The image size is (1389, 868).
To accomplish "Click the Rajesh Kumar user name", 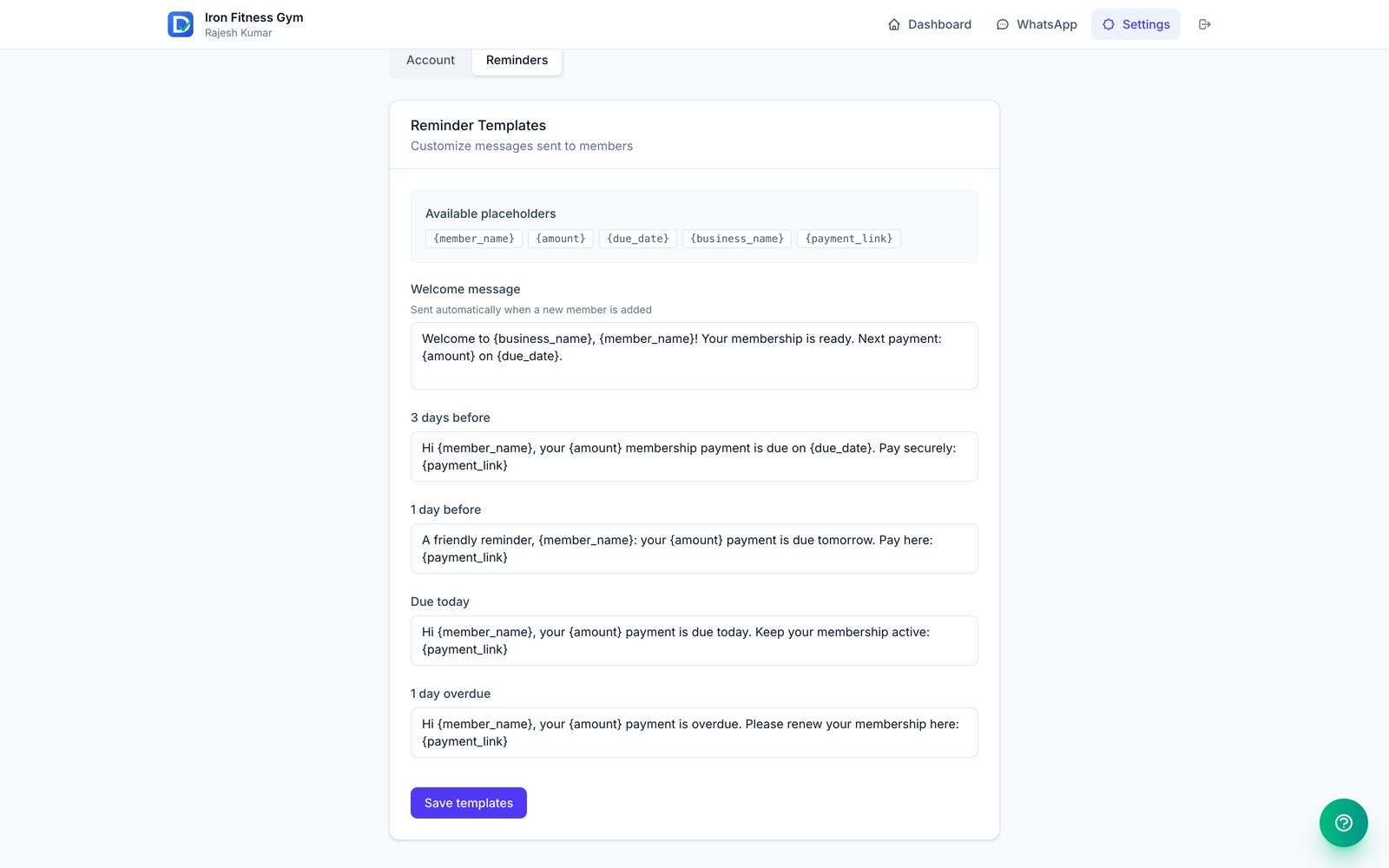I will click(x=239, y=33).
